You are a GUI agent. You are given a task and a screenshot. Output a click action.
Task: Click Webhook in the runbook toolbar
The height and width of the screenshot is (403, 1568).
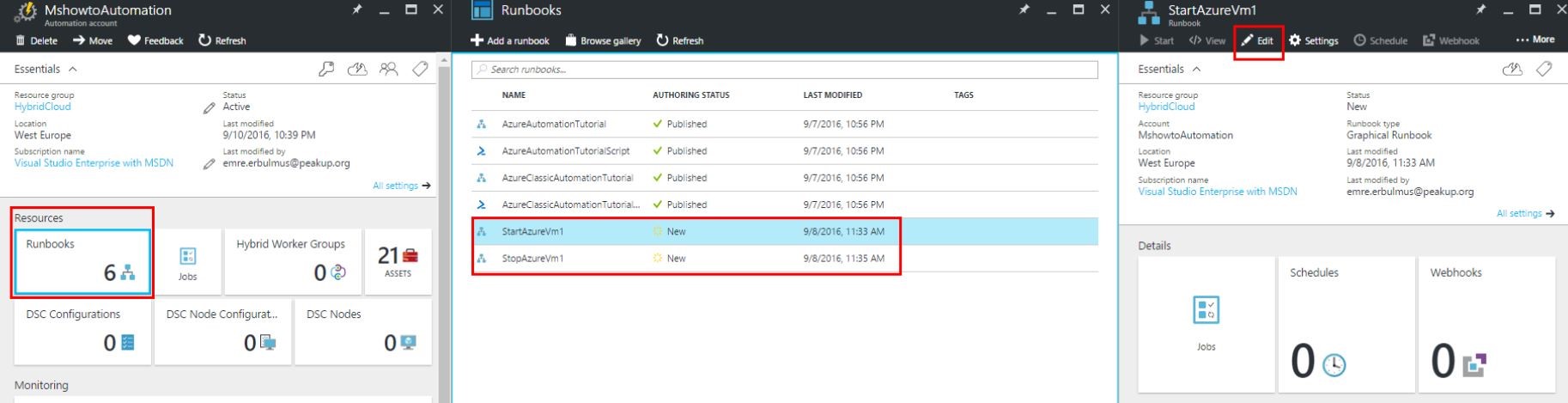pos(1451,40)
